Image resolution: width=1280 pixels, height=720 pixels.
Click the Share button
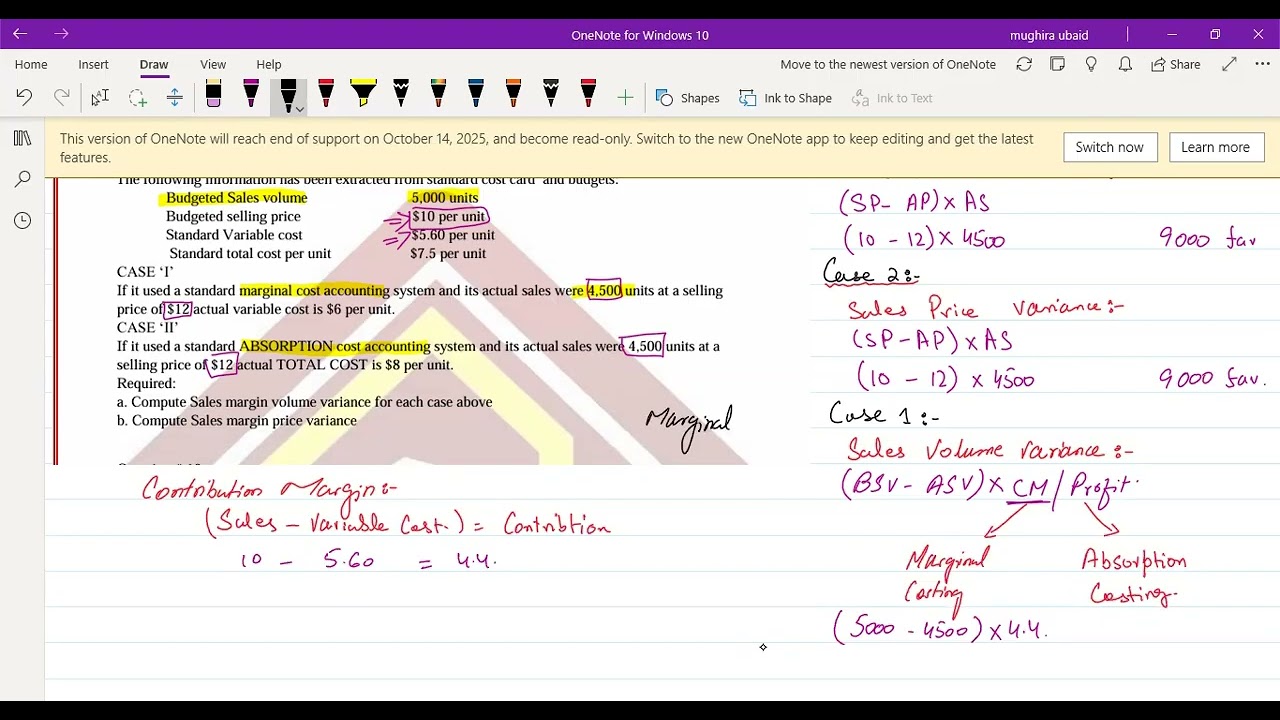(1175, 64)
